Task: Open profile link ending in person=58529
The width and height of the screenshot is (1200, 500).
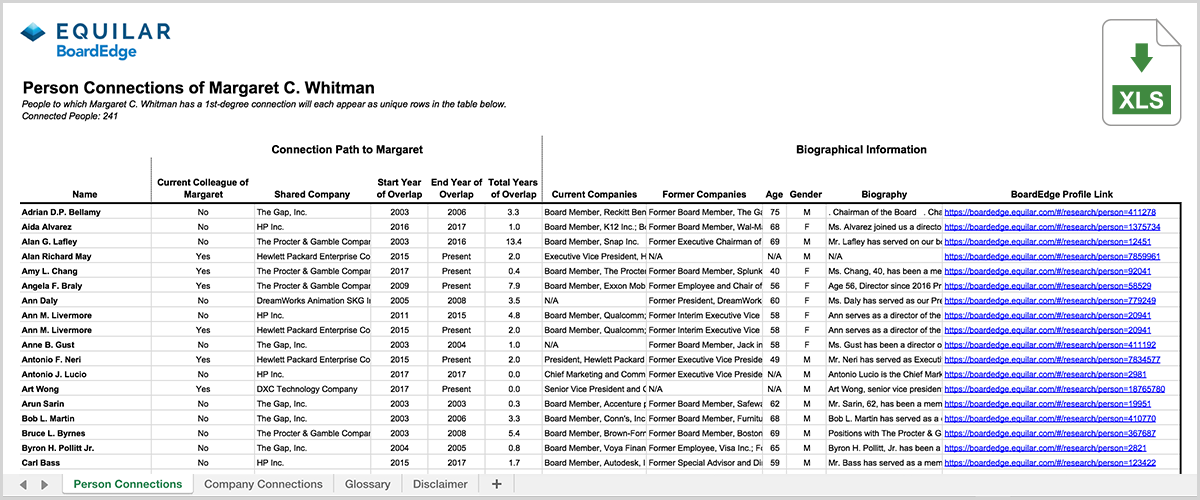Action: [x=1047, y=286]
